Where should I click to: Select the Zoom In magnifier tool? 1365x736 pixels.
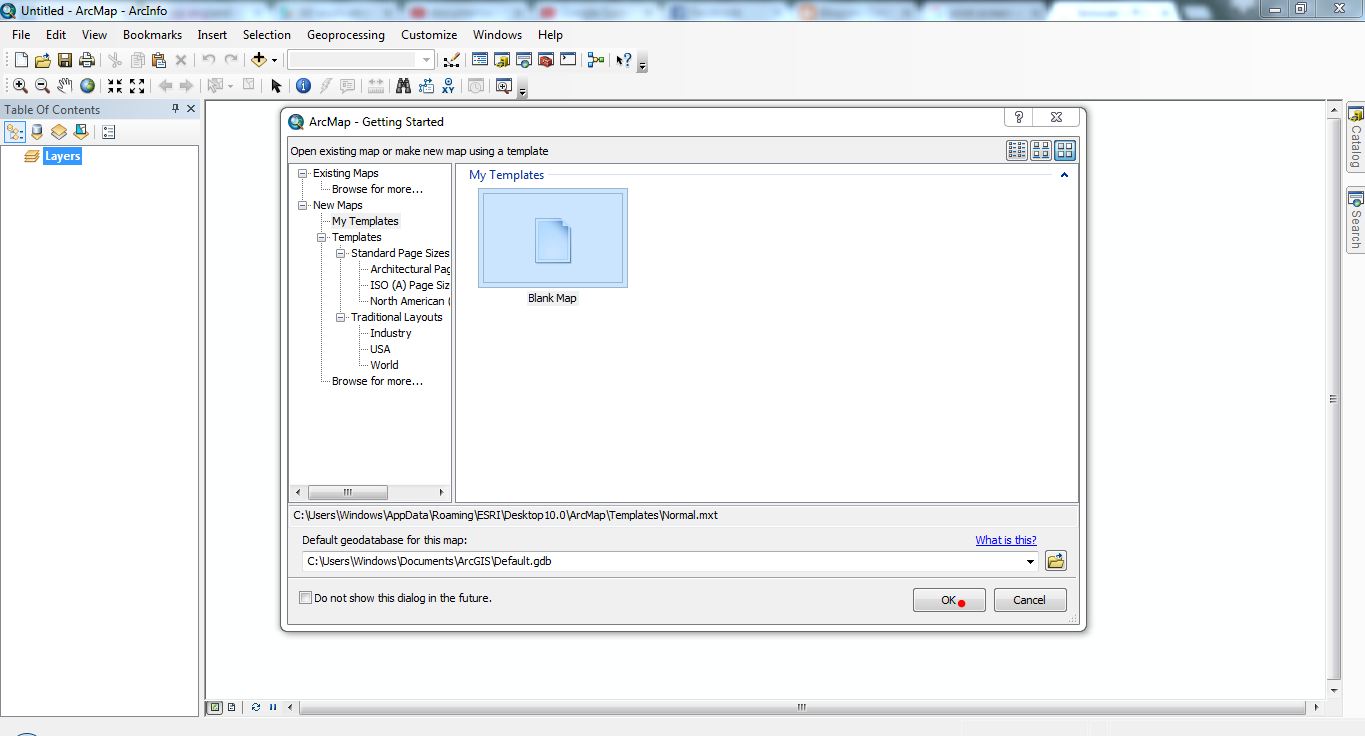click(x=20, y=86)
